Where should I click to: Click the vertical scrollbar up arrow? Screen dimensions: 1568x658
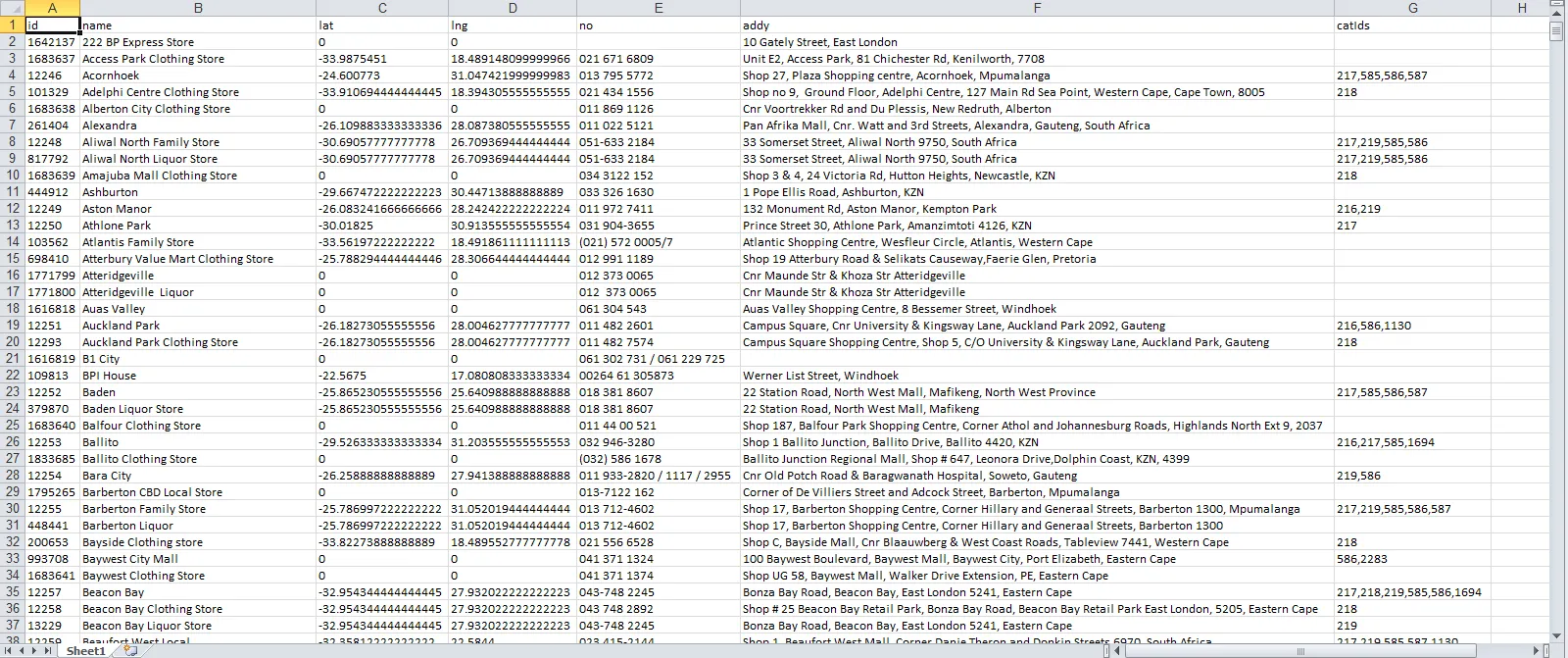[1556, 16]
